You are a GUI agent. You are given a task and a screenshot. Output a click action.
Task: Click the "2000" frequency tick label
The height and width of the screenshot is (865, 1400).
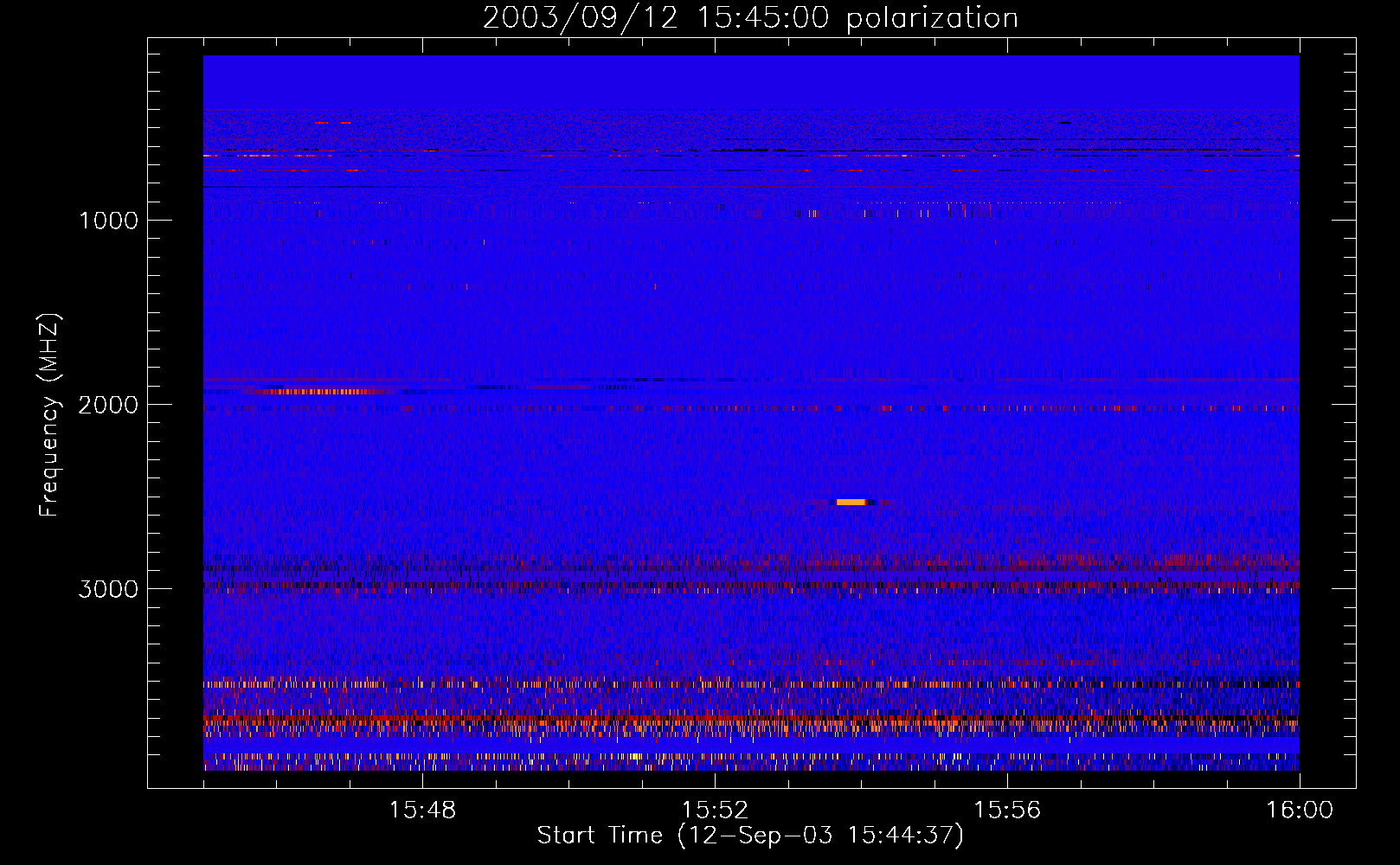point(108,405)
